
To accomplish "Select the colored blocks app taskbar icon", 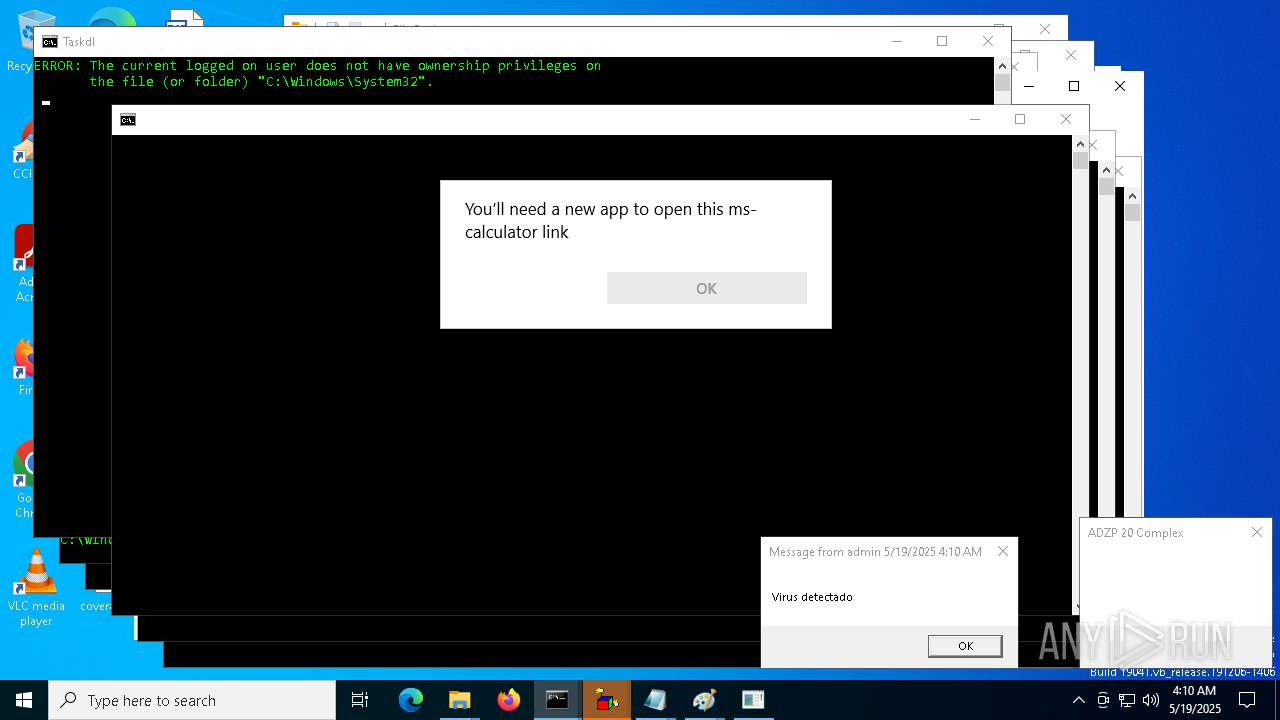I will tap(606, 700).
